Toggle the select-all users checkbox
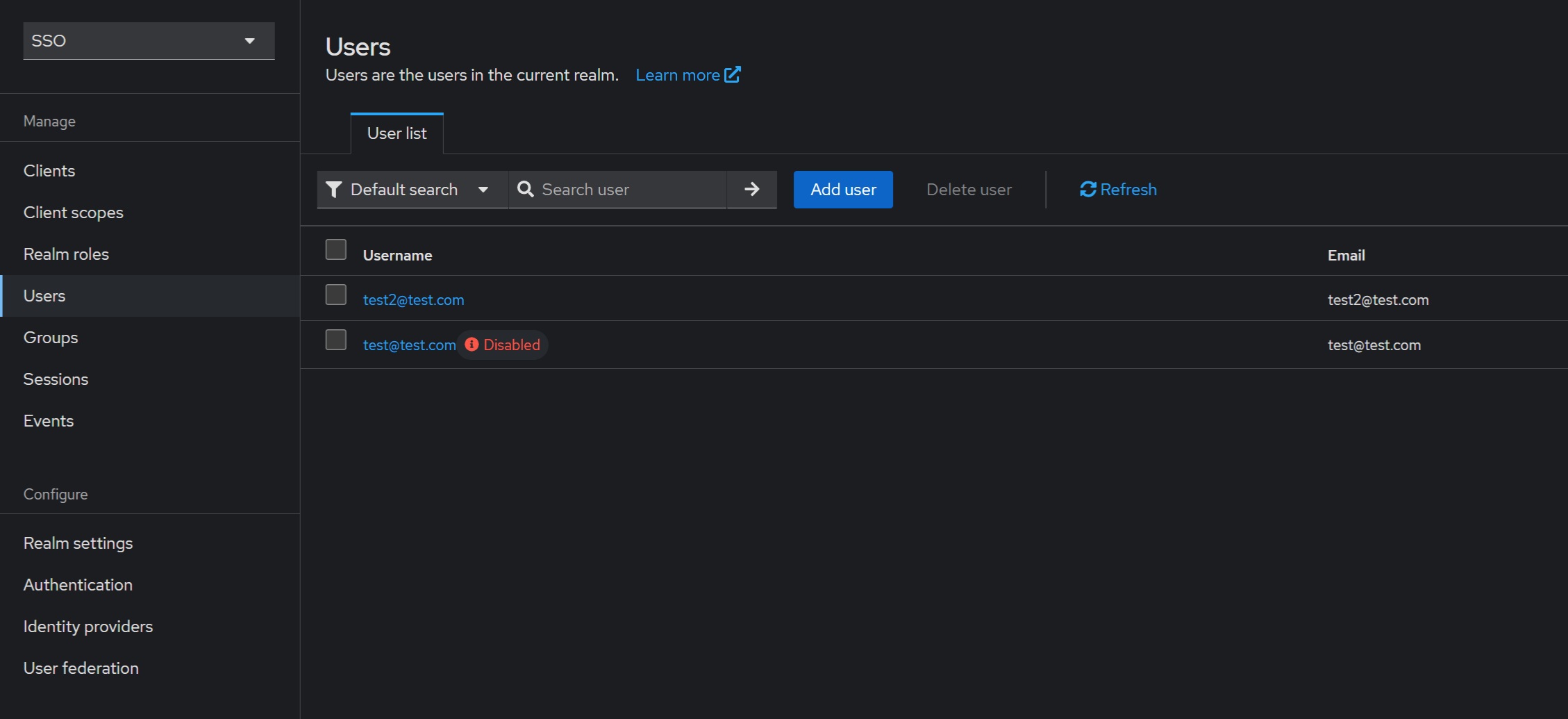The height and width of the screenshot is (719, 1568). tap(336, 249)
